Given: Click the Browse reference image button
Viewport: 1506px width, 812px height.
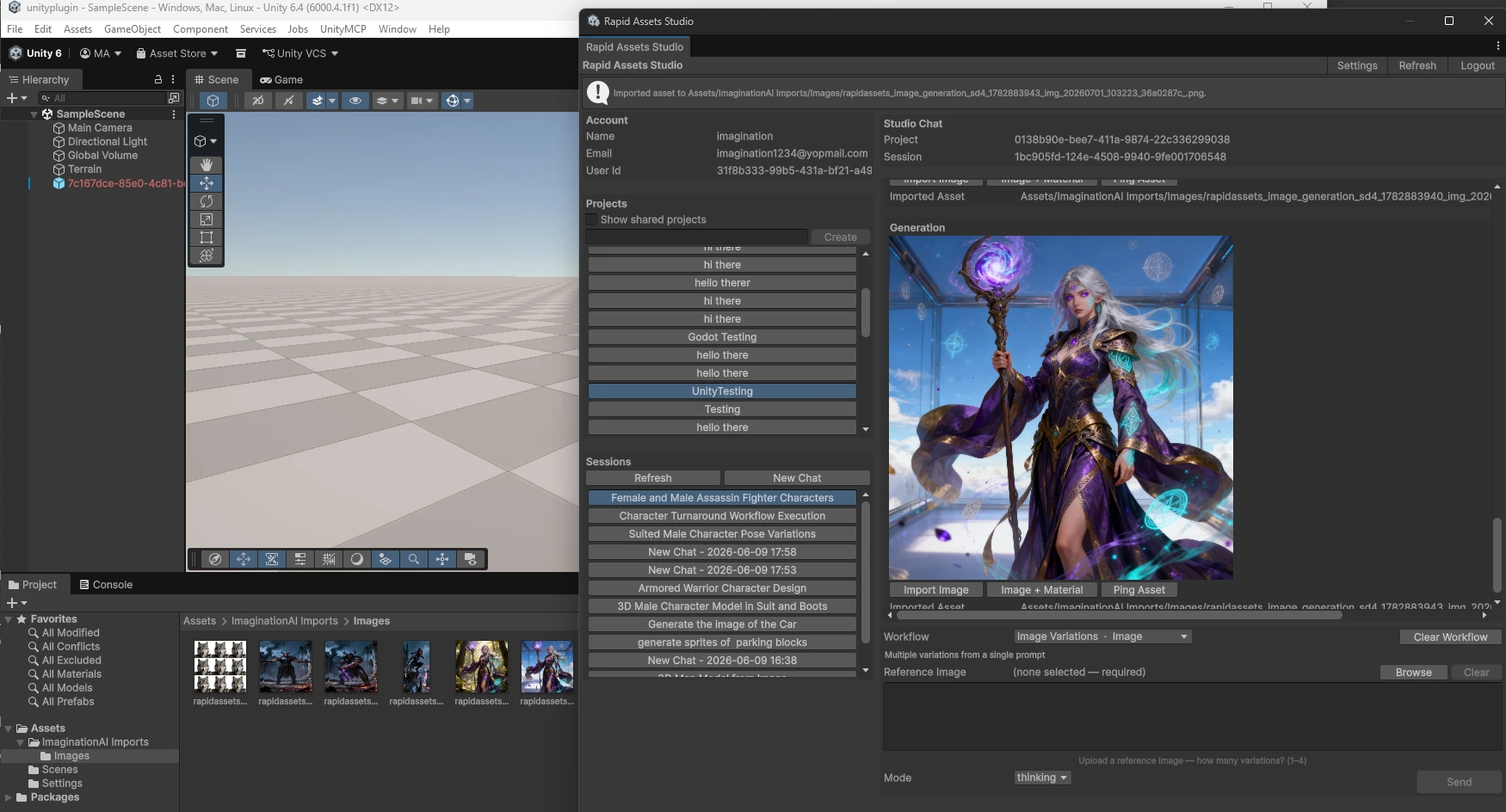Looking at the screenshot, I should click(x=1414, y=673).
